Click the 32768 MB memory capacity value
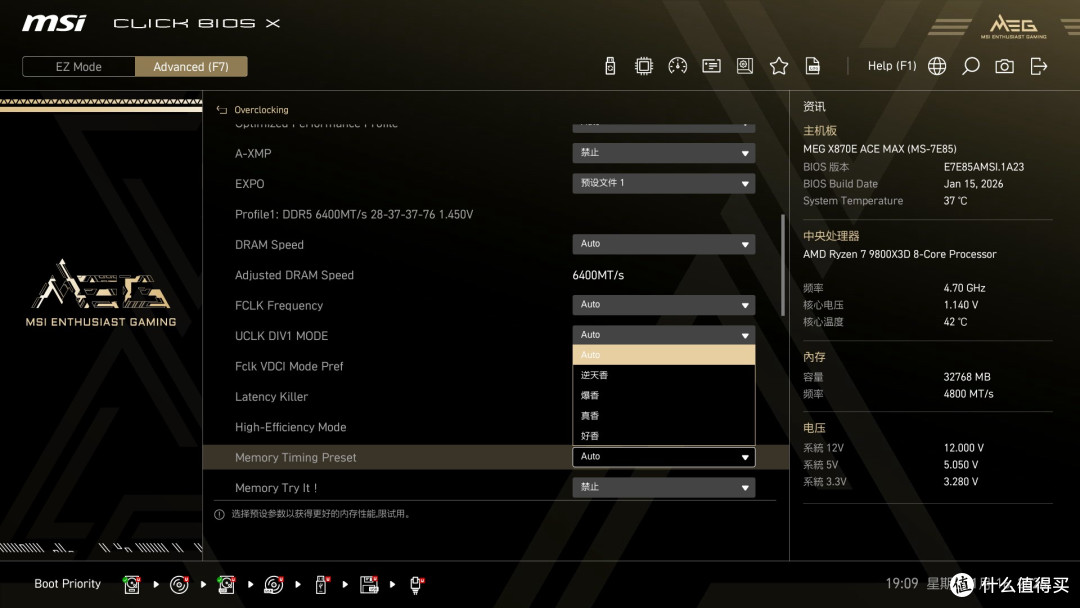 tap(967, 377)
